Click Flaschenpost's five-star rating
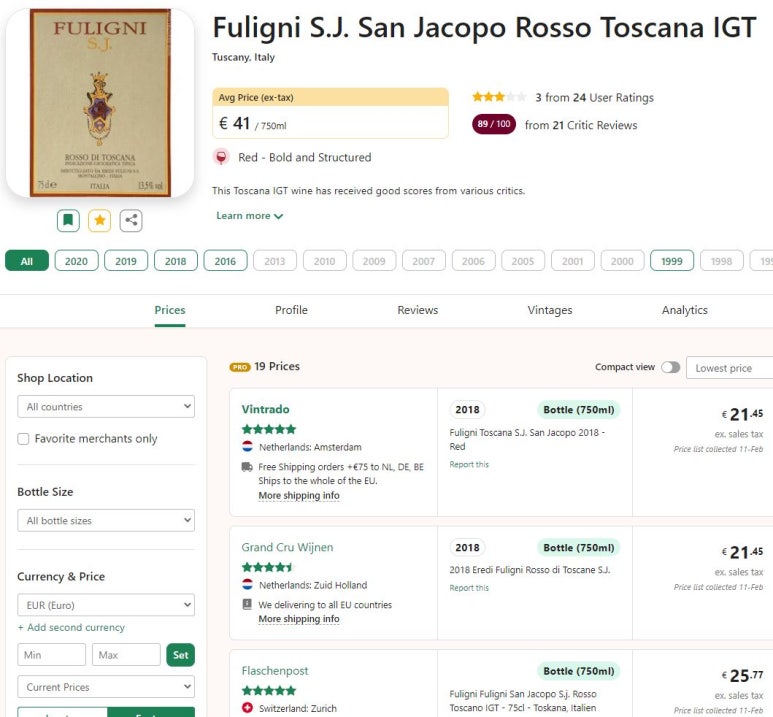The width and height of the screenshot is (773, 717). (269, 690)
